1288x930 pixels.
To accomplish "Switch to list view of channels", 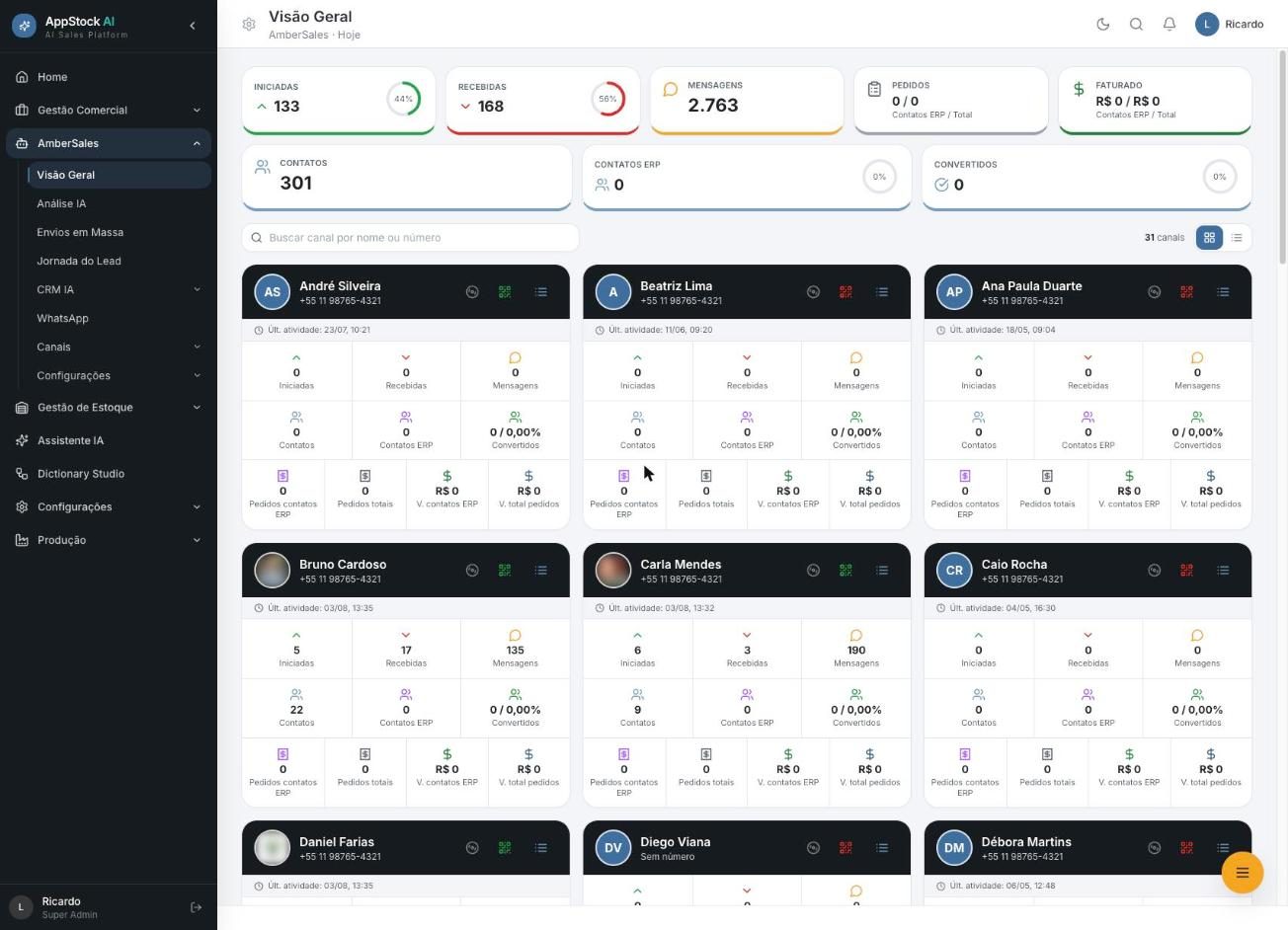I will [x=1237, y=238].
